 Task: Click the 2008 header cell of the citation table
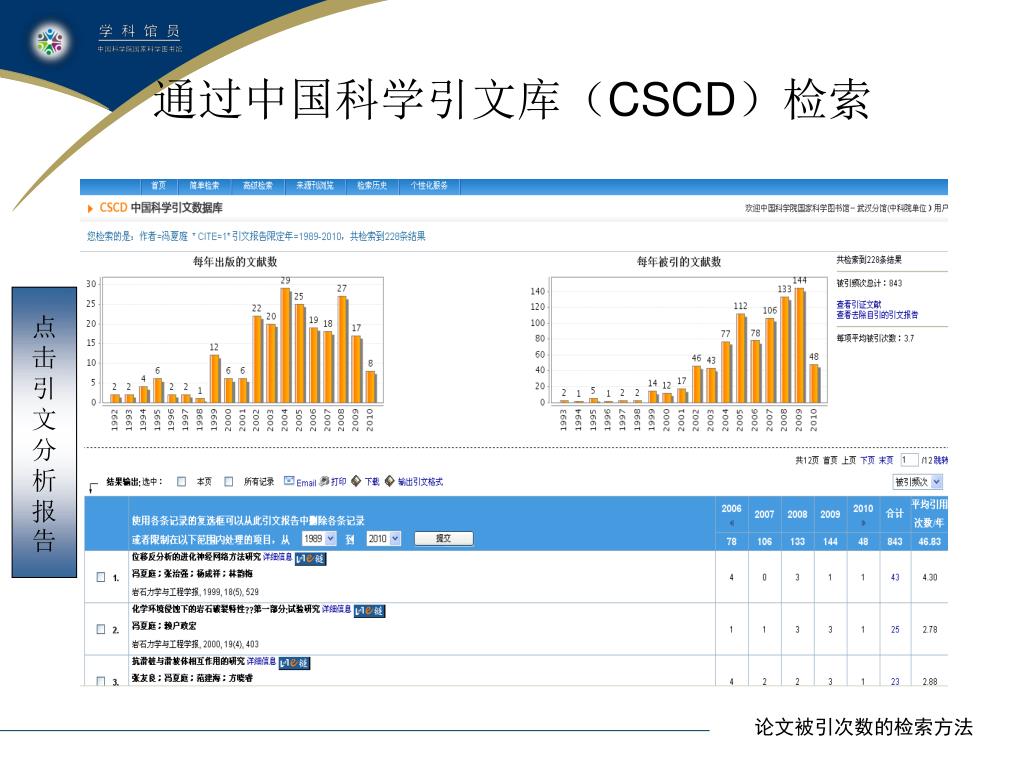point(797,515)
